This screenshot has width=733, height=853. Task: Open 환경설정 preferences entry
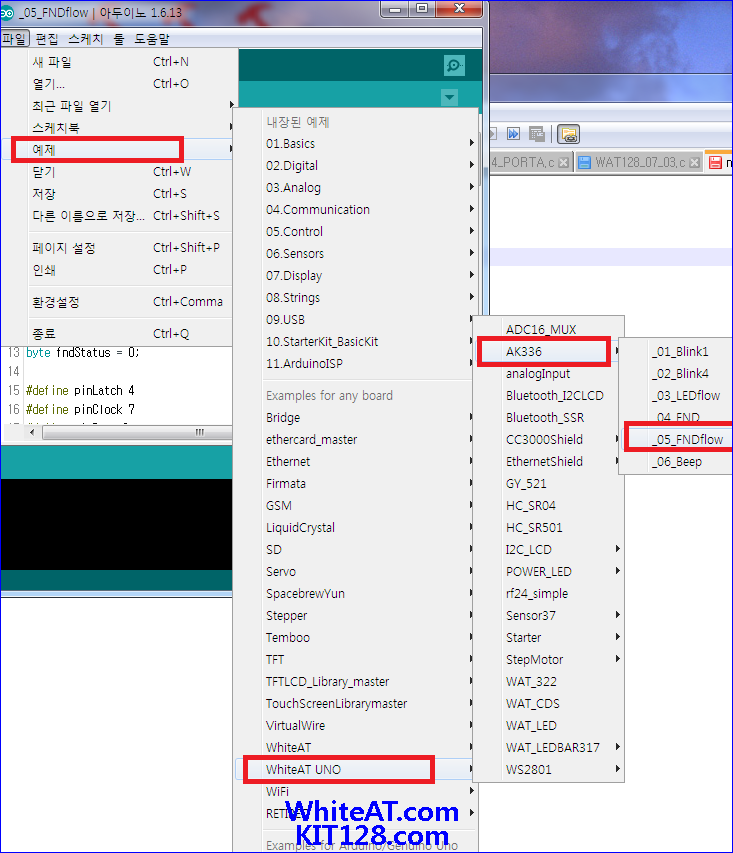pyautogui.click(x=124, y=302)
